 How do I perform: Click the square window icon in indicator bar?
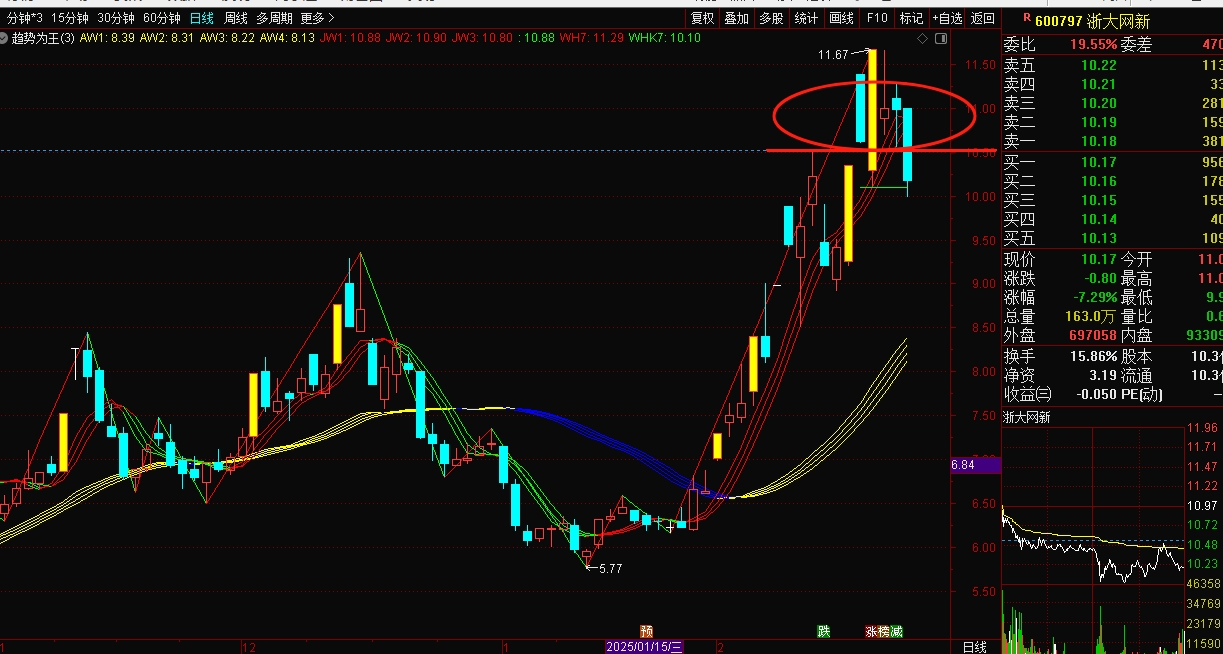(939, 38)
